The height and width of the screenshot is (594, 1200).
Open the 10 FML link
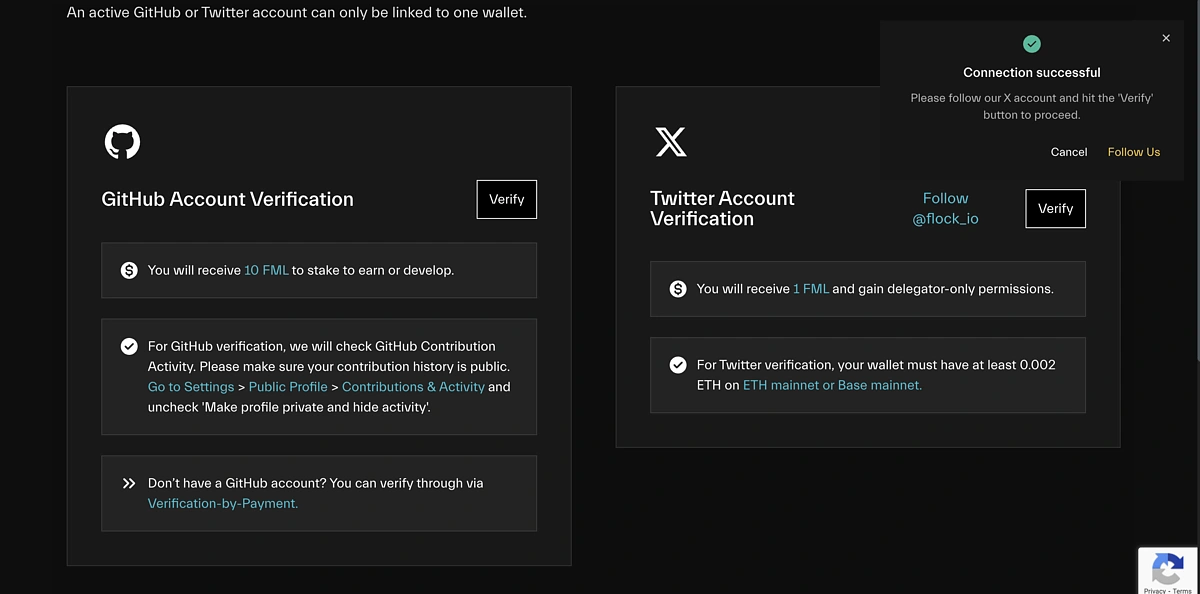pyautogui.click(x=266, y=270)
